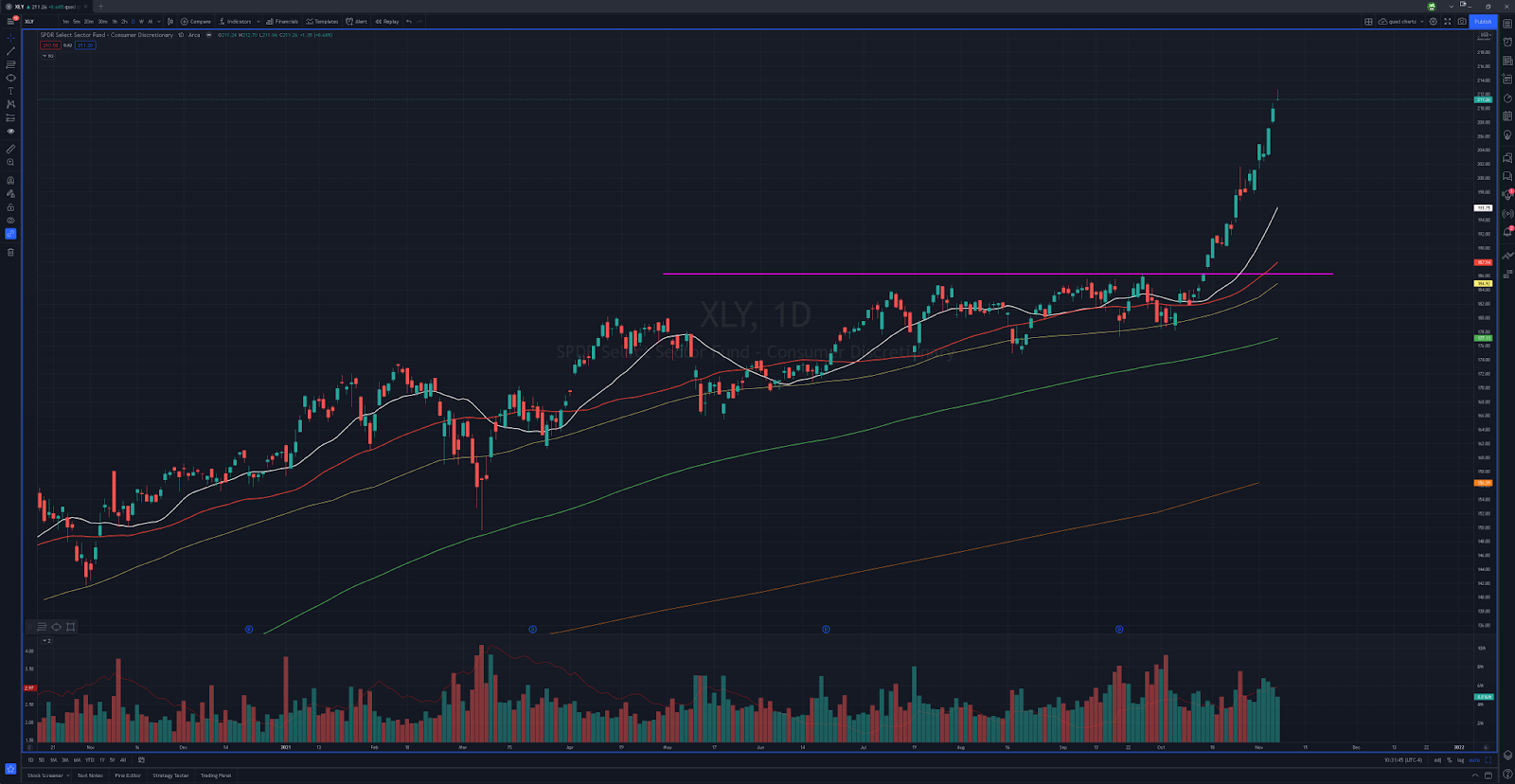Expand the bottom panel with the chevron arrow
Viewport: 1515px width, 784px height.
click(1474, 775)
